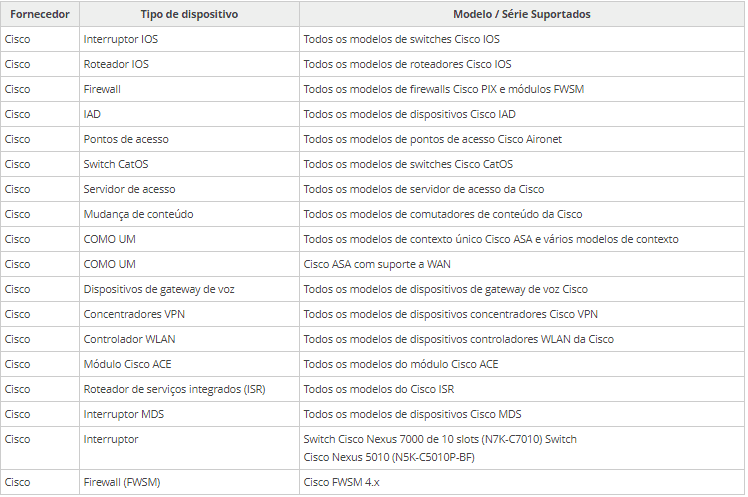Screen dimensions: 748x497
Task: Select the Interruptor IOS cell
Action: pyautogui.click(x=121, y=40)
